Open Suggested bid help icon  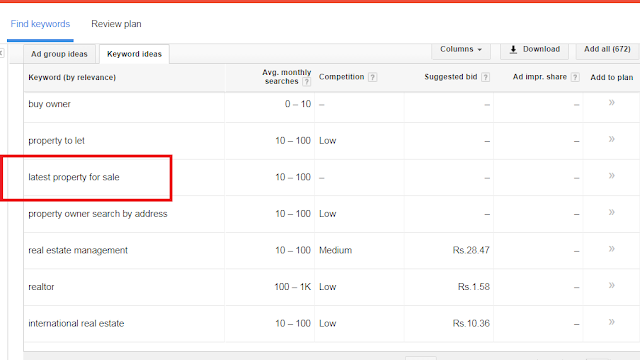point(485,77)
